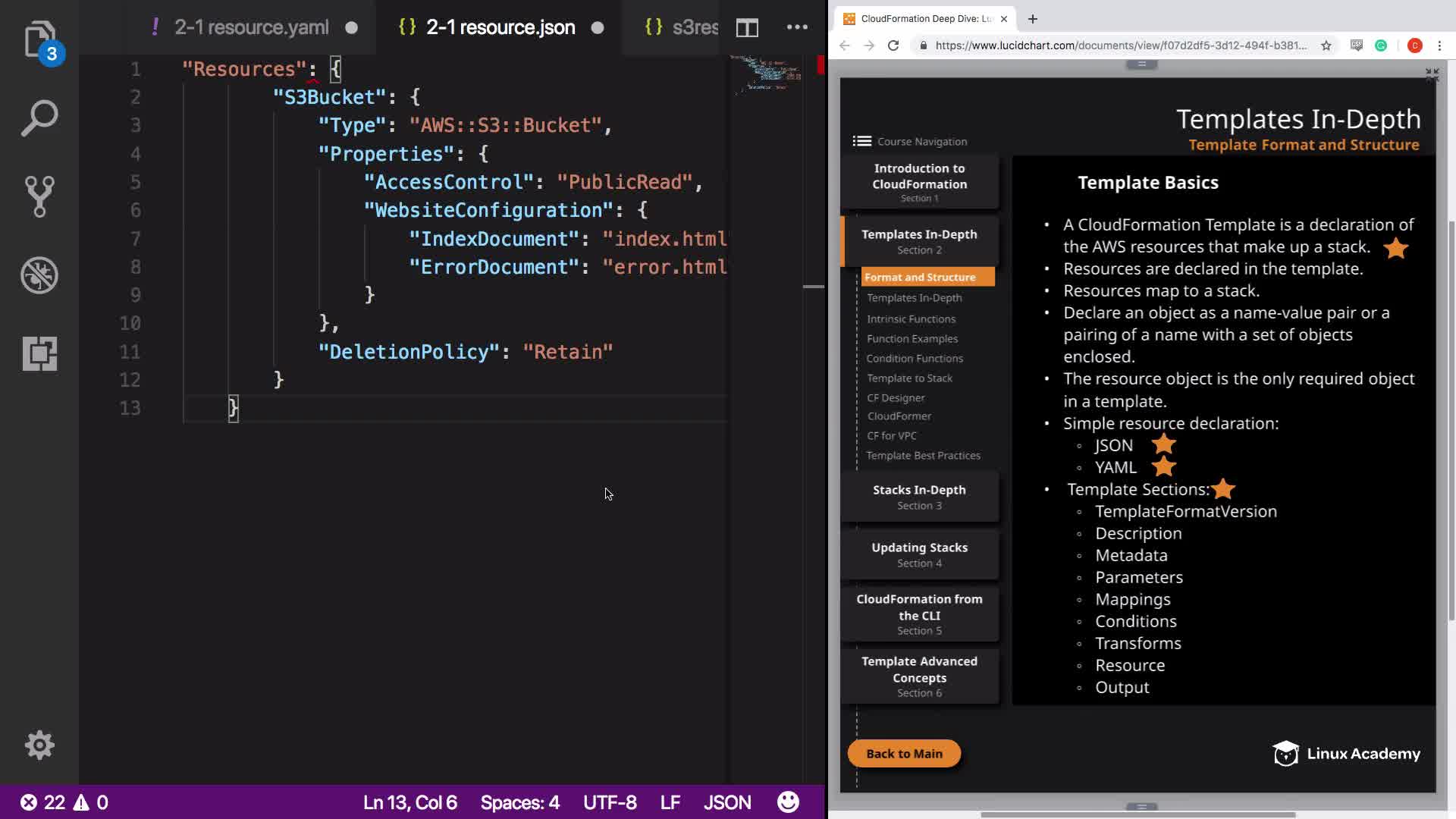Viewport: 1456px width, 819px height.
Task: Click the split editor icon
Action: [x=747, y=28]
